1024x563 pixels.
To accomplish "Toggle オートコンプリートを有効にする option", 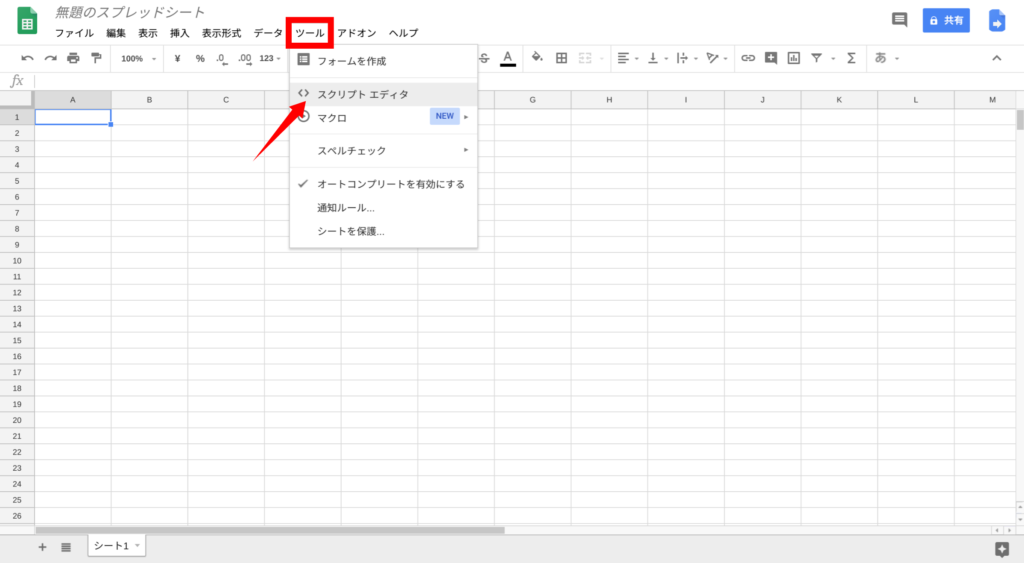I will coord(390,184).
